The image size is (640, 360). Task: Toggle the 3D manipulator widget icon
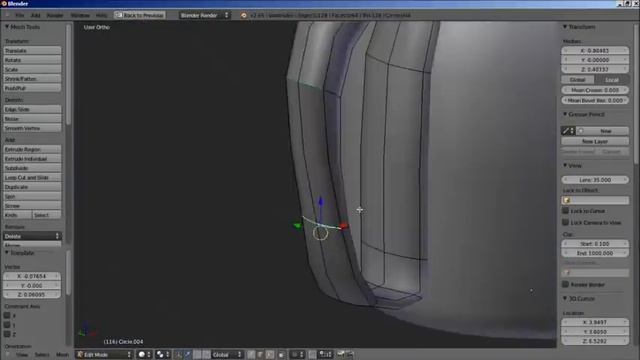pyautogui.click(x=178, y=354)
